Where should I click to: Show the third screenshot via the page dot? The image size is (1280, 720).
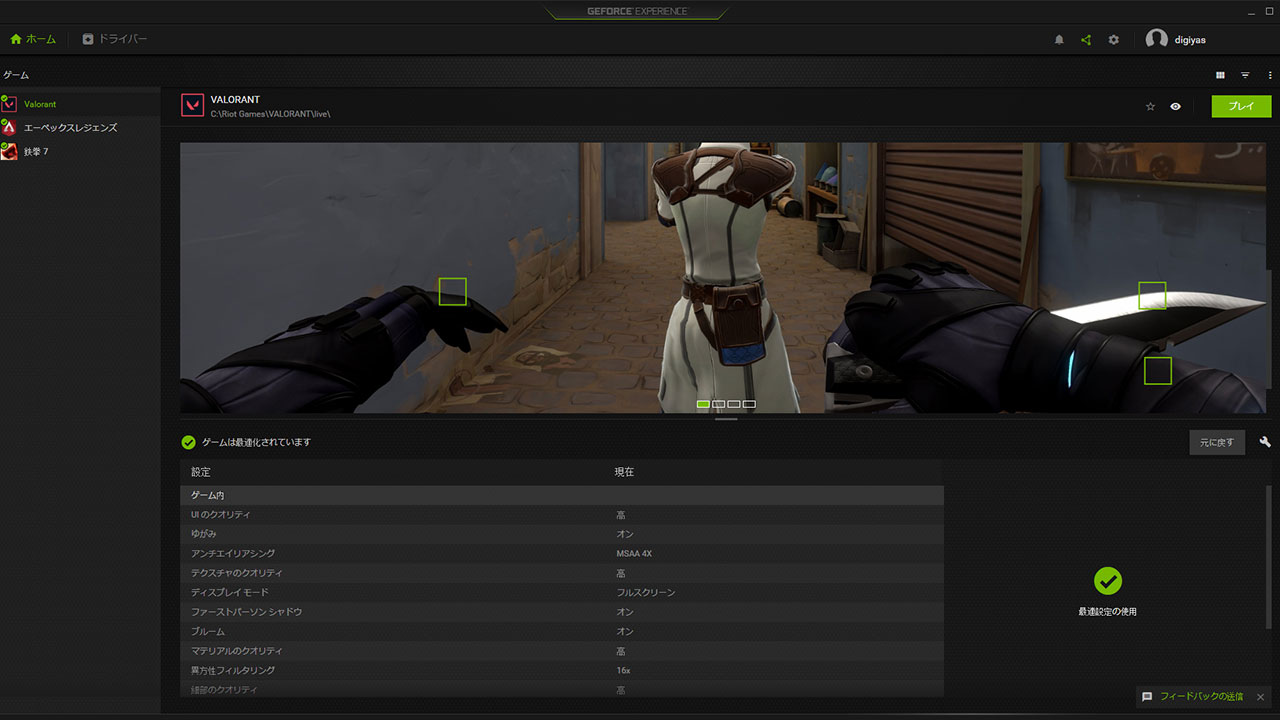(x=734, y=404)
